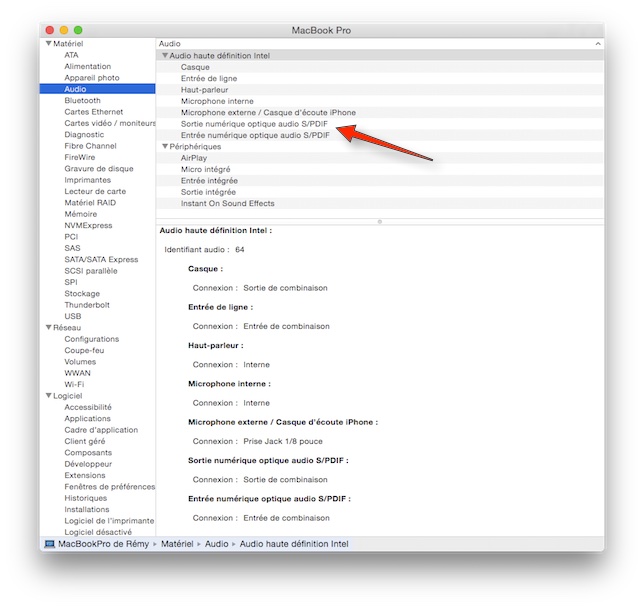Select the AirPlay peripheral row
This screenshot has width=644, height=609.
[x=380, y=158]
